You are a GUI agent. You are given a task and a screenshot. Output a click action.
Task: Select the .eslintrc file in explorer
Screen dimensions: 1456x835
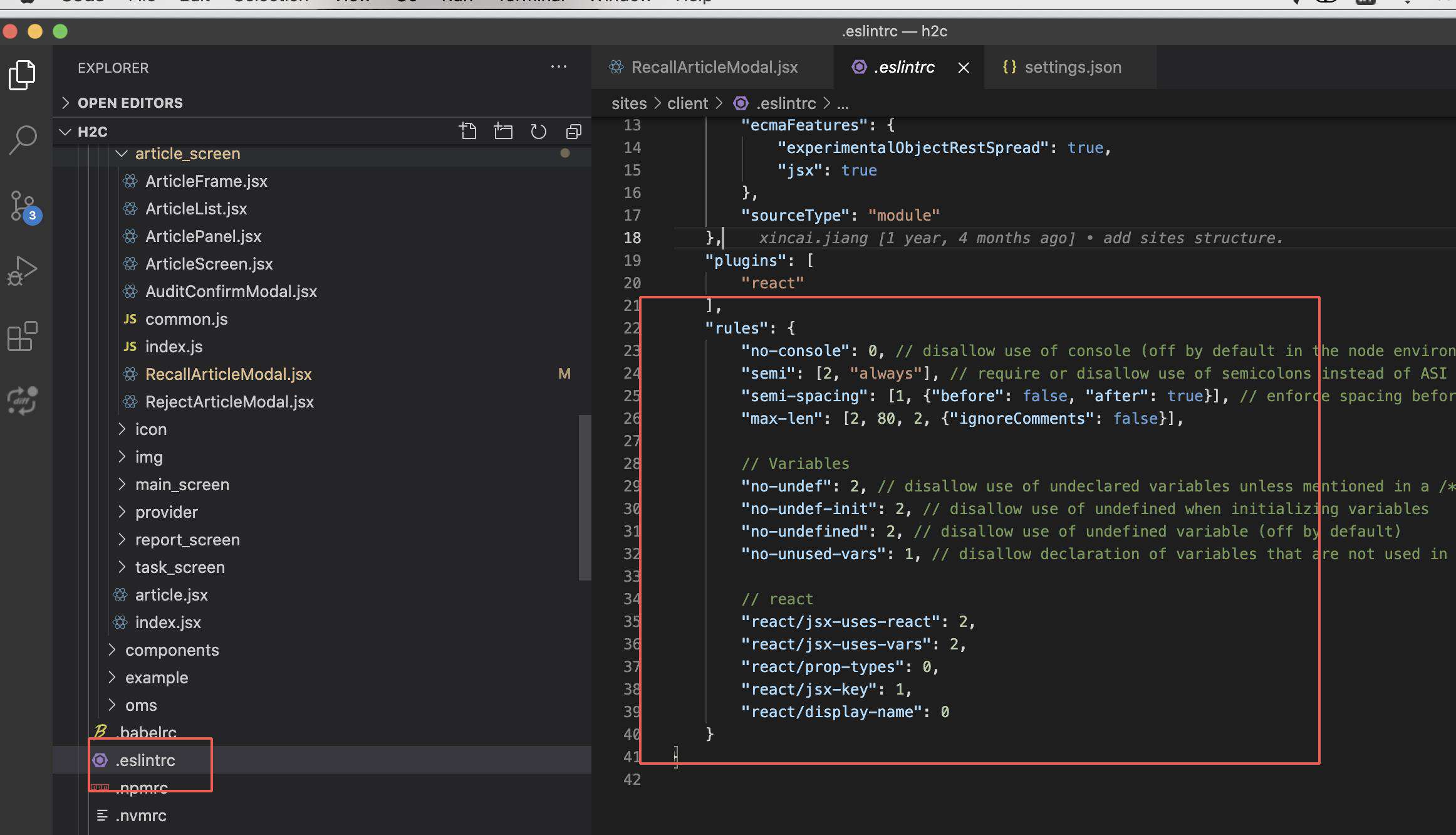145,760
